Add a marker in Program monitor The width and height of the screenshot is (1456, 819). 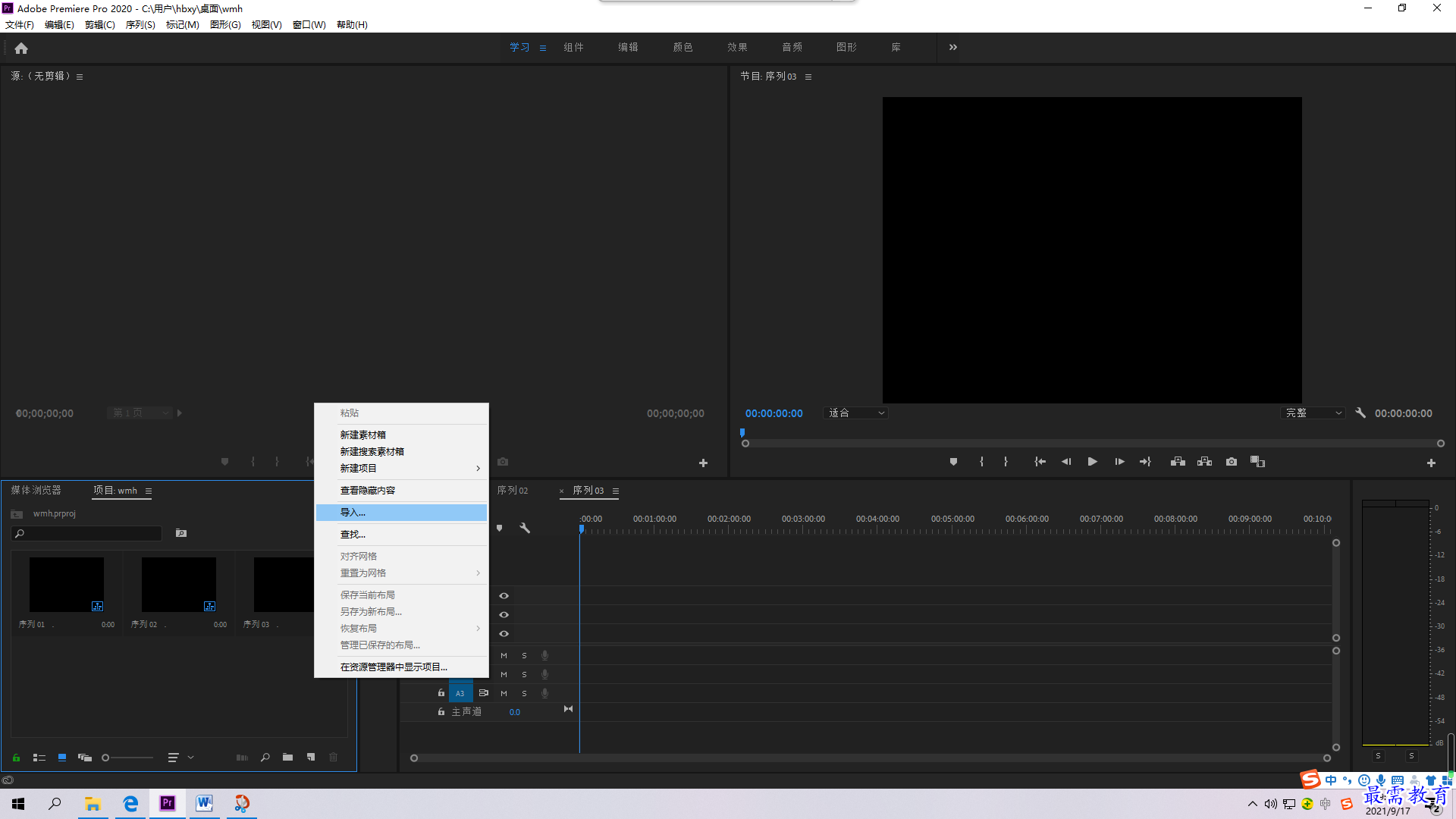953,462
